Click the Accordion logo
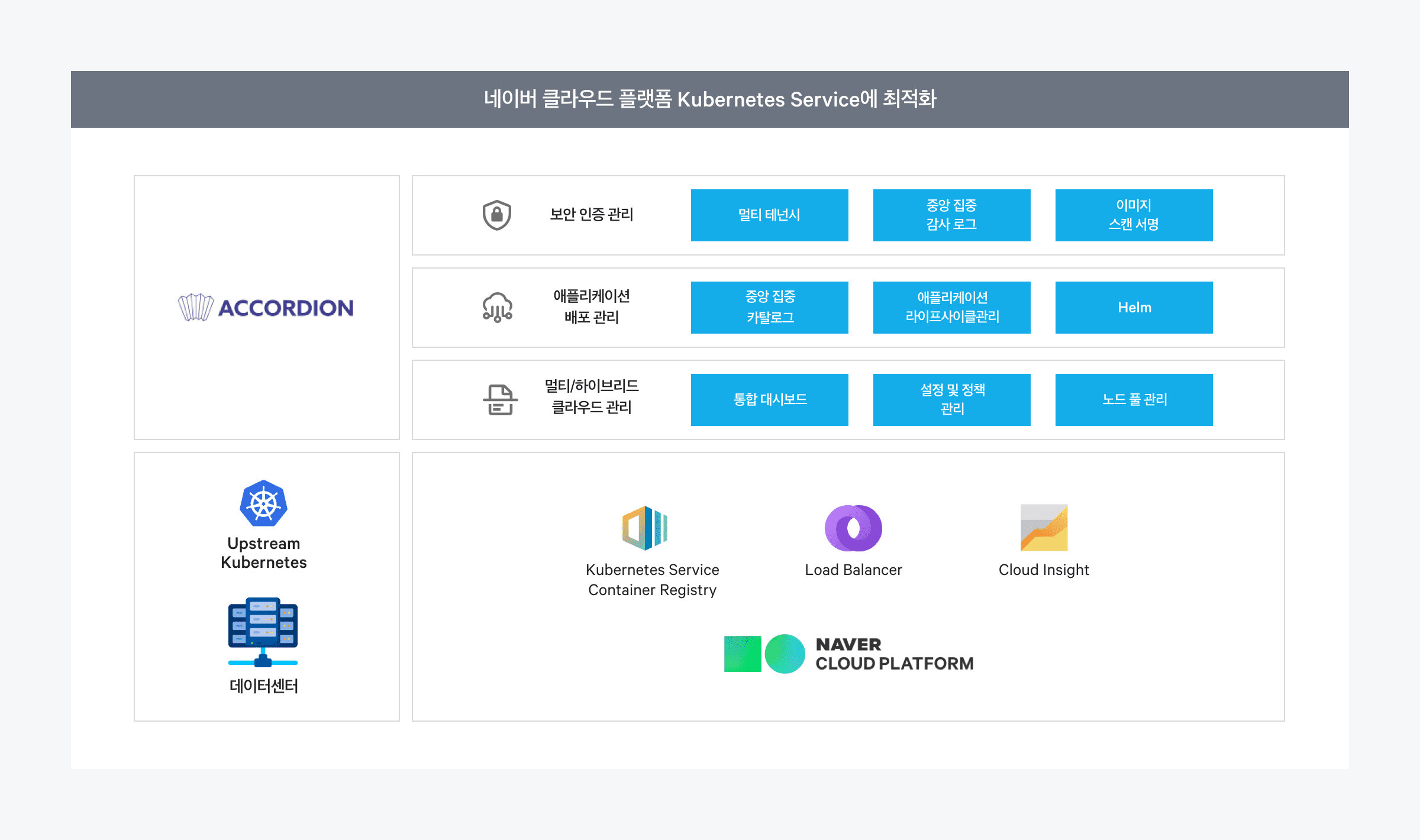The width and height of the screenshot is (1420, 840). pyautogui.click(x=266, y=308)
